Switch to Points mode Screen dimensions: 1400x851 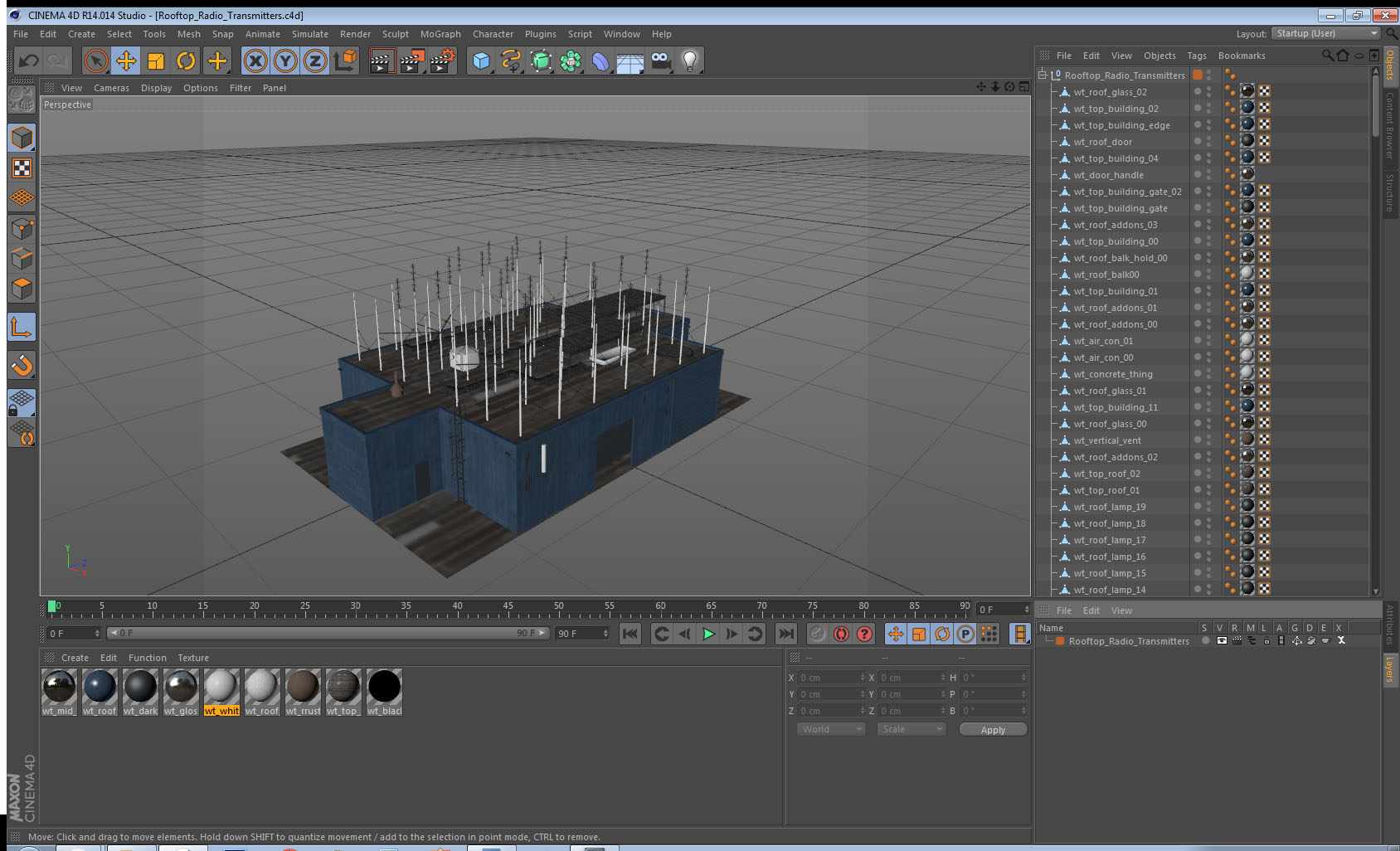[22, 229]
